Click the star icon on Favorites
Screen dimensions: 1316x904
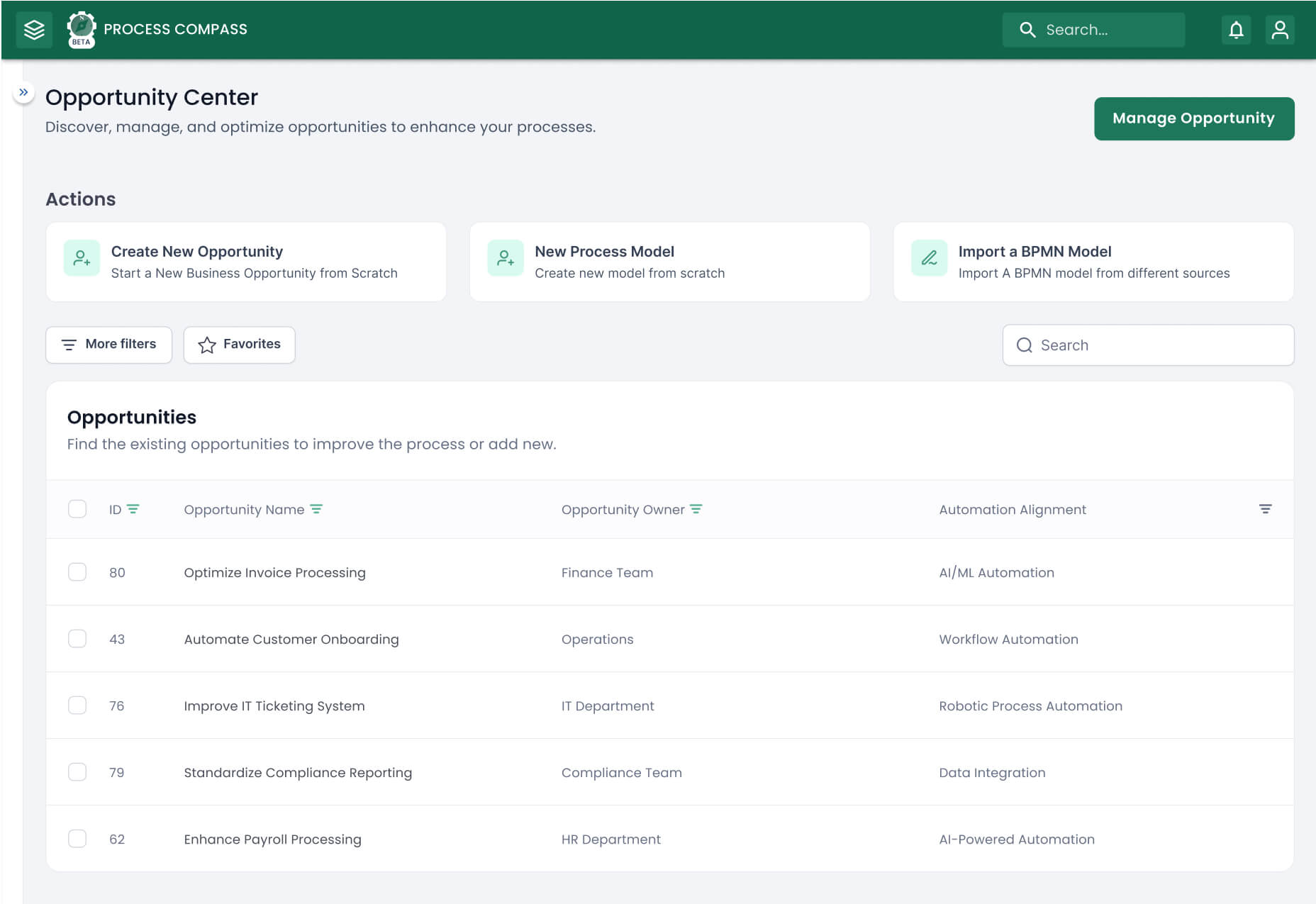click(x=207, y=345)
